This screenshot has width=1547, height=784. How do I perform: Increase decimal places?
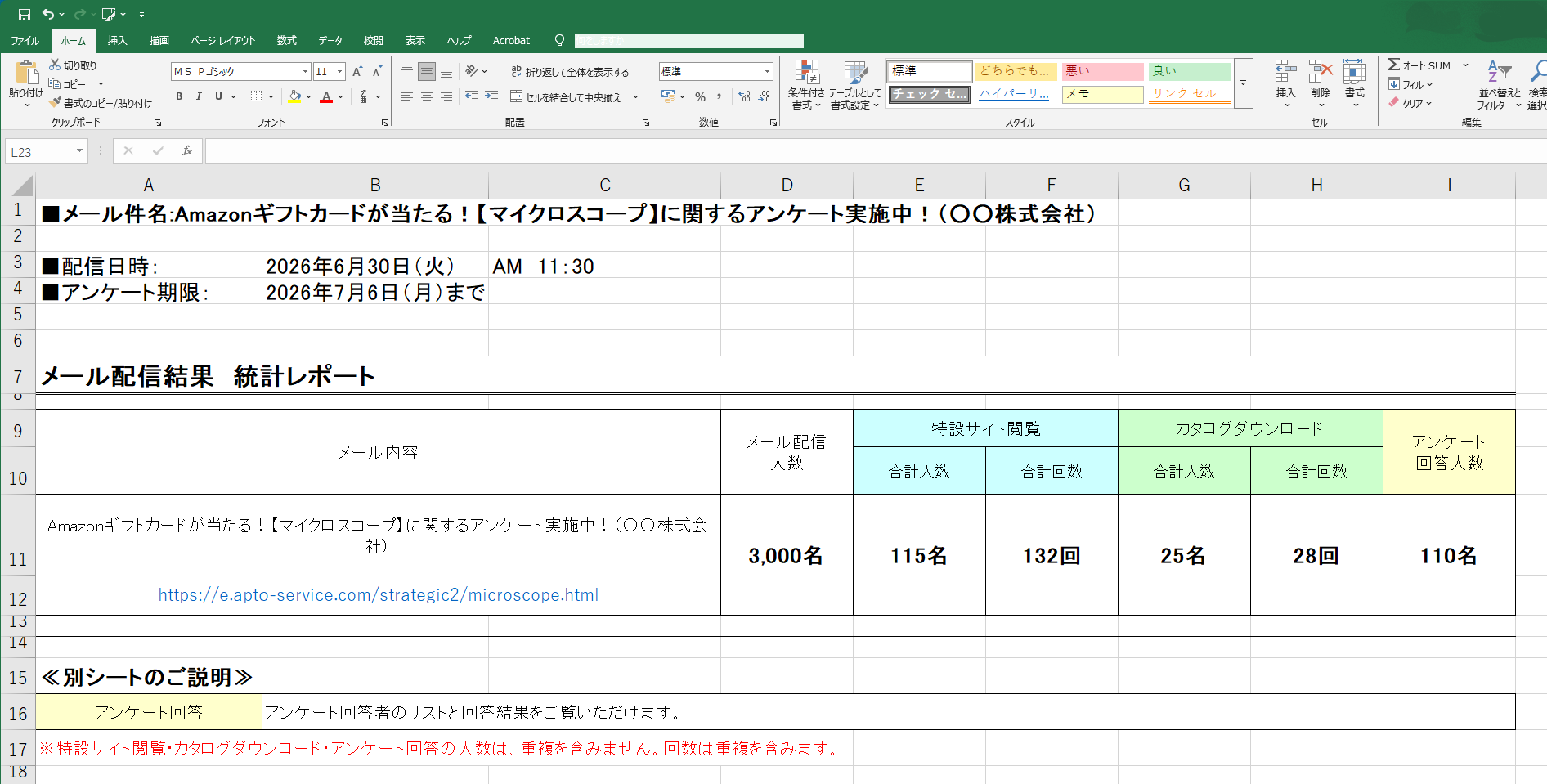coord(744,96)
